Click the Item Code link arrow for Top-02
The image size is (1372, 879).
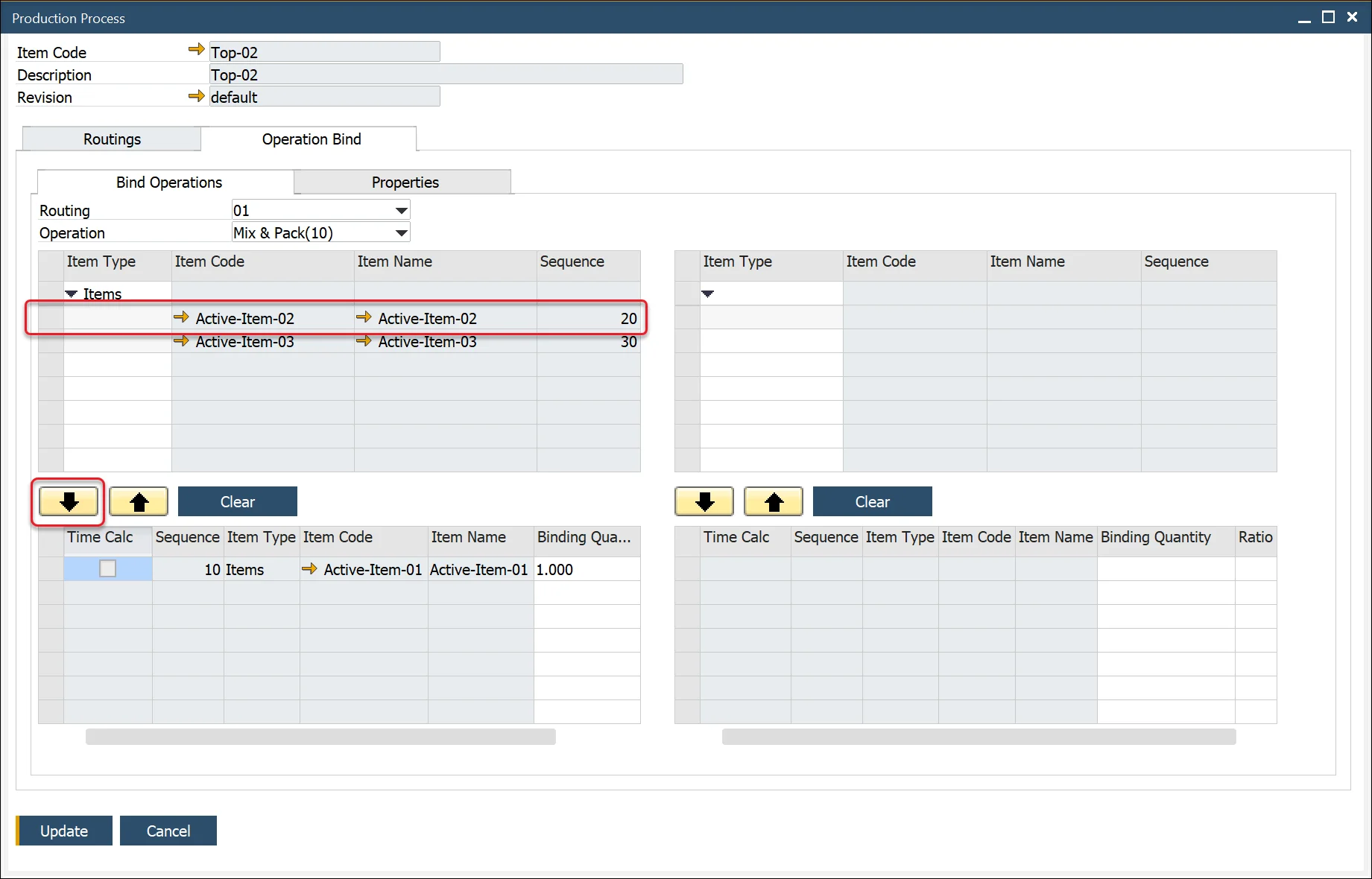196,50
